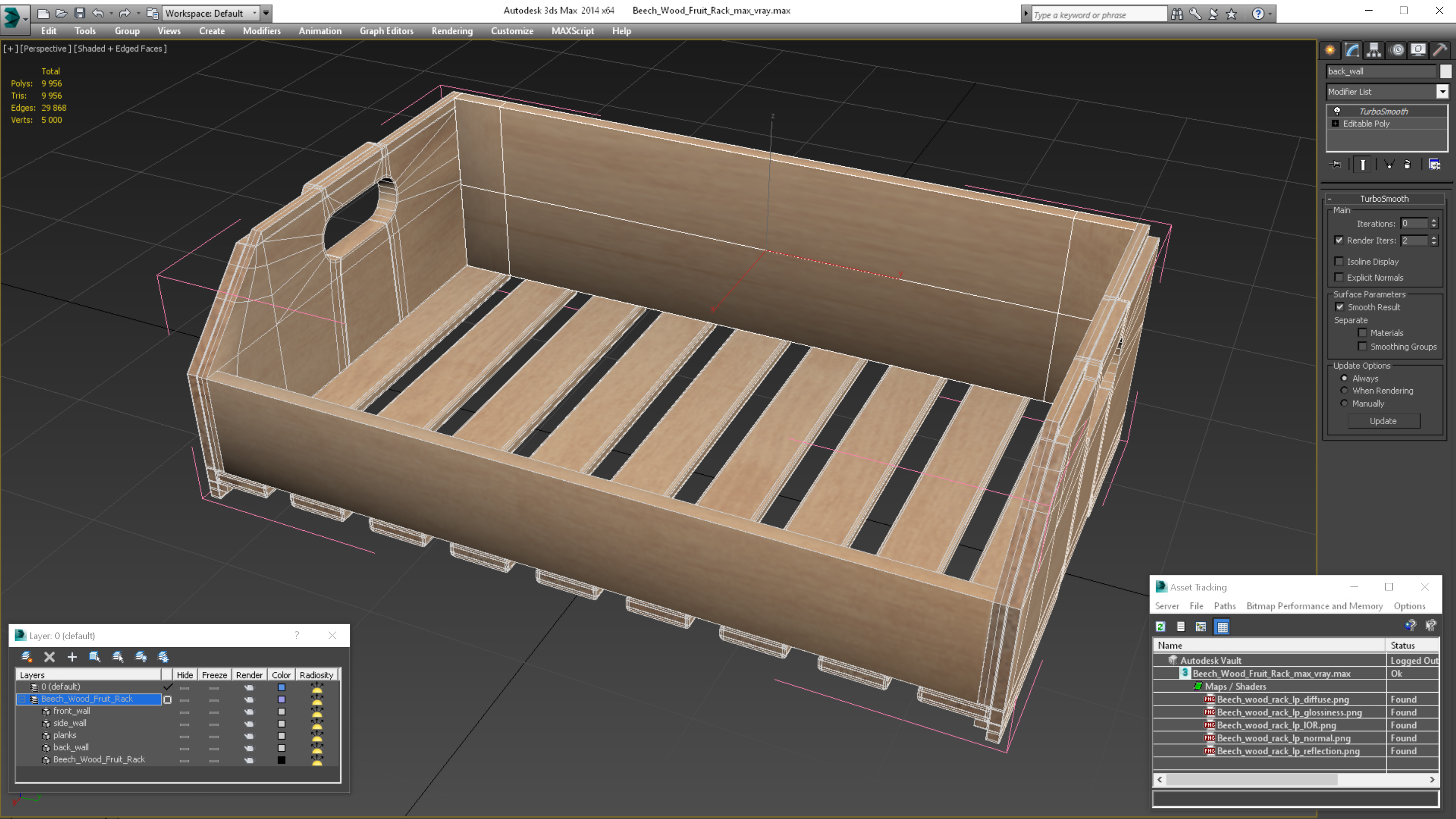This screenshot has height=819, width=1456.
Task: Click the back_wall object color swatch
Action: click(281, 748)
